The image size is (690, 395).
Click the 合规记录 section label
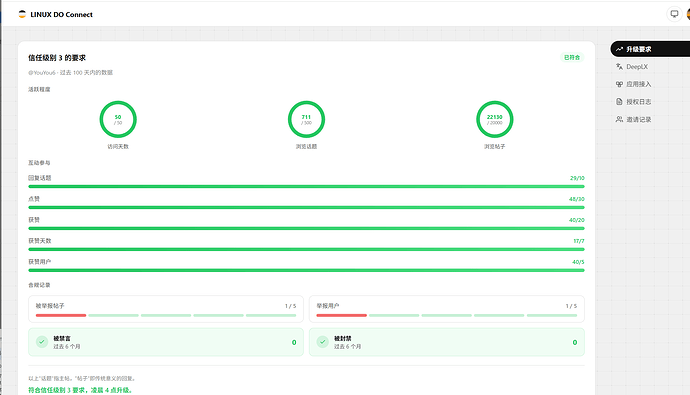(39, 285)
